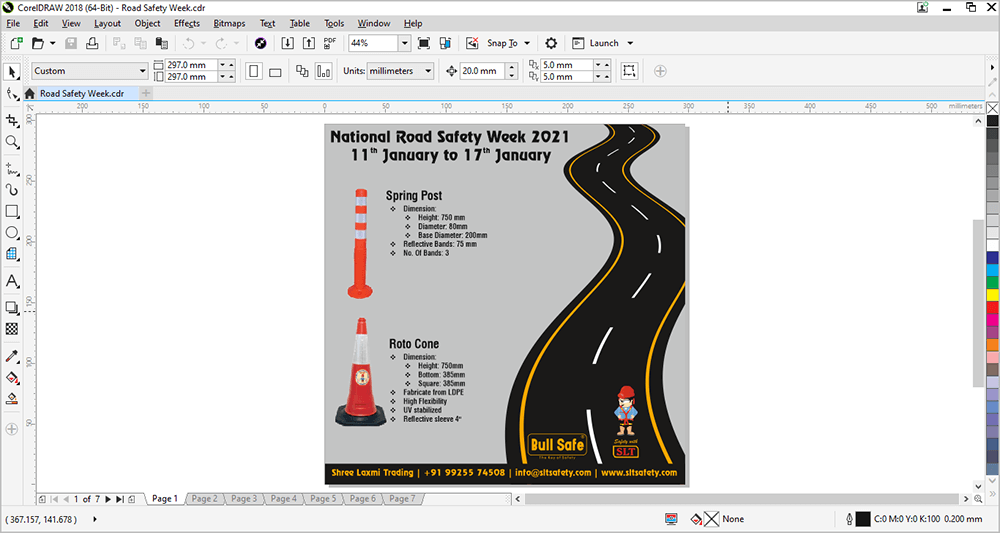Click the No Color swatch atop palette
The height and width of the screenshot is (533, 1000).
pos(992,108)
